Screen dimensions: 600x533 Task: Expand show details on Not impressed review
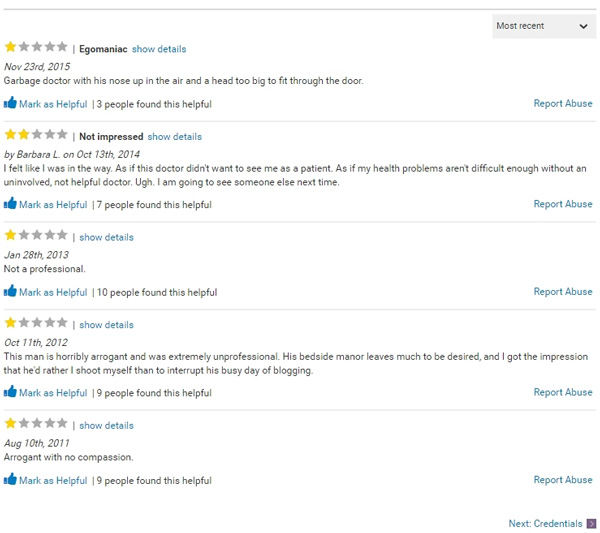tap(174, 137)
